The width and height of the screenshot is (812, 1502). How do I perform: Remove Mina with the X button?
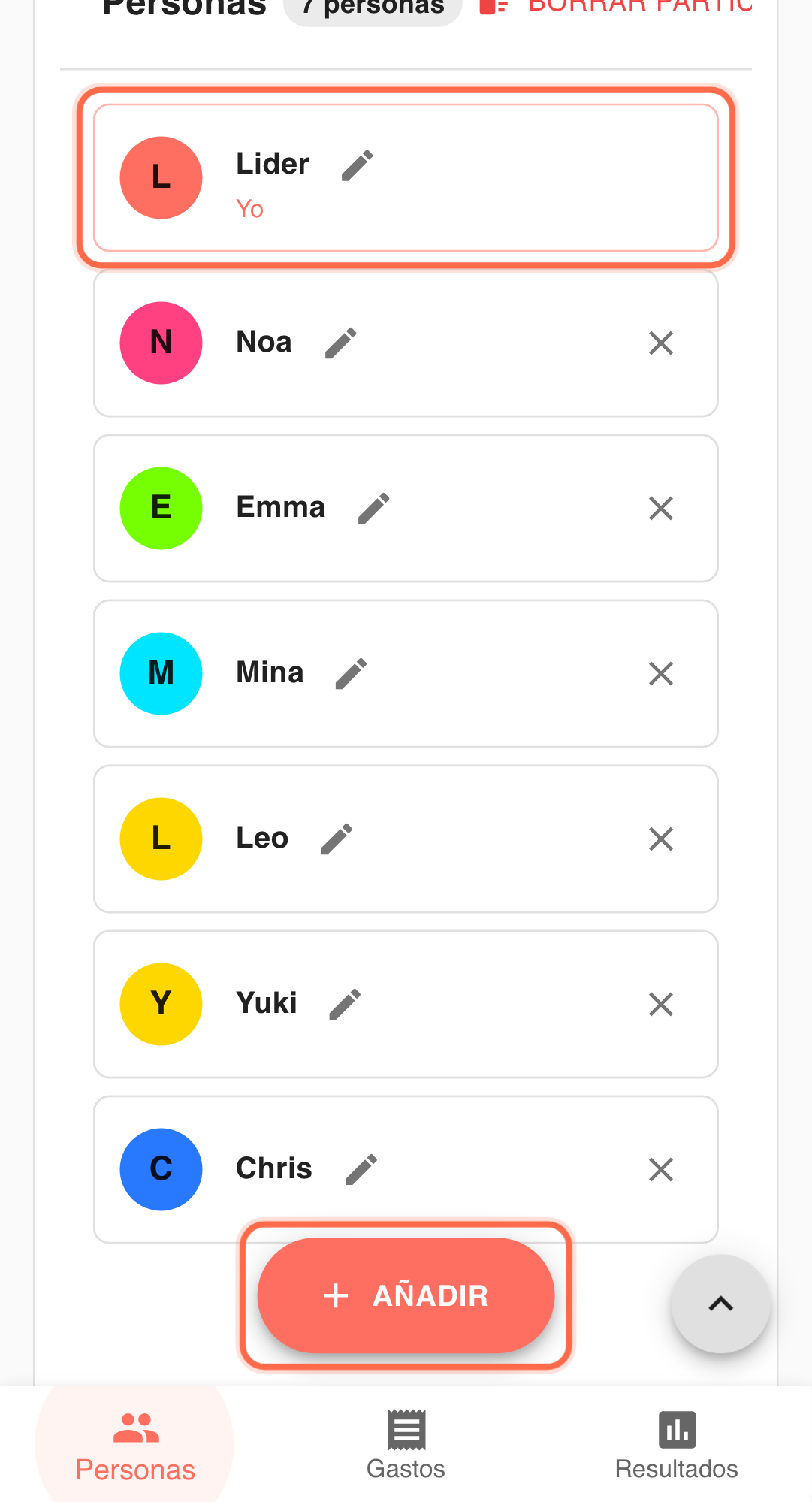660,674
